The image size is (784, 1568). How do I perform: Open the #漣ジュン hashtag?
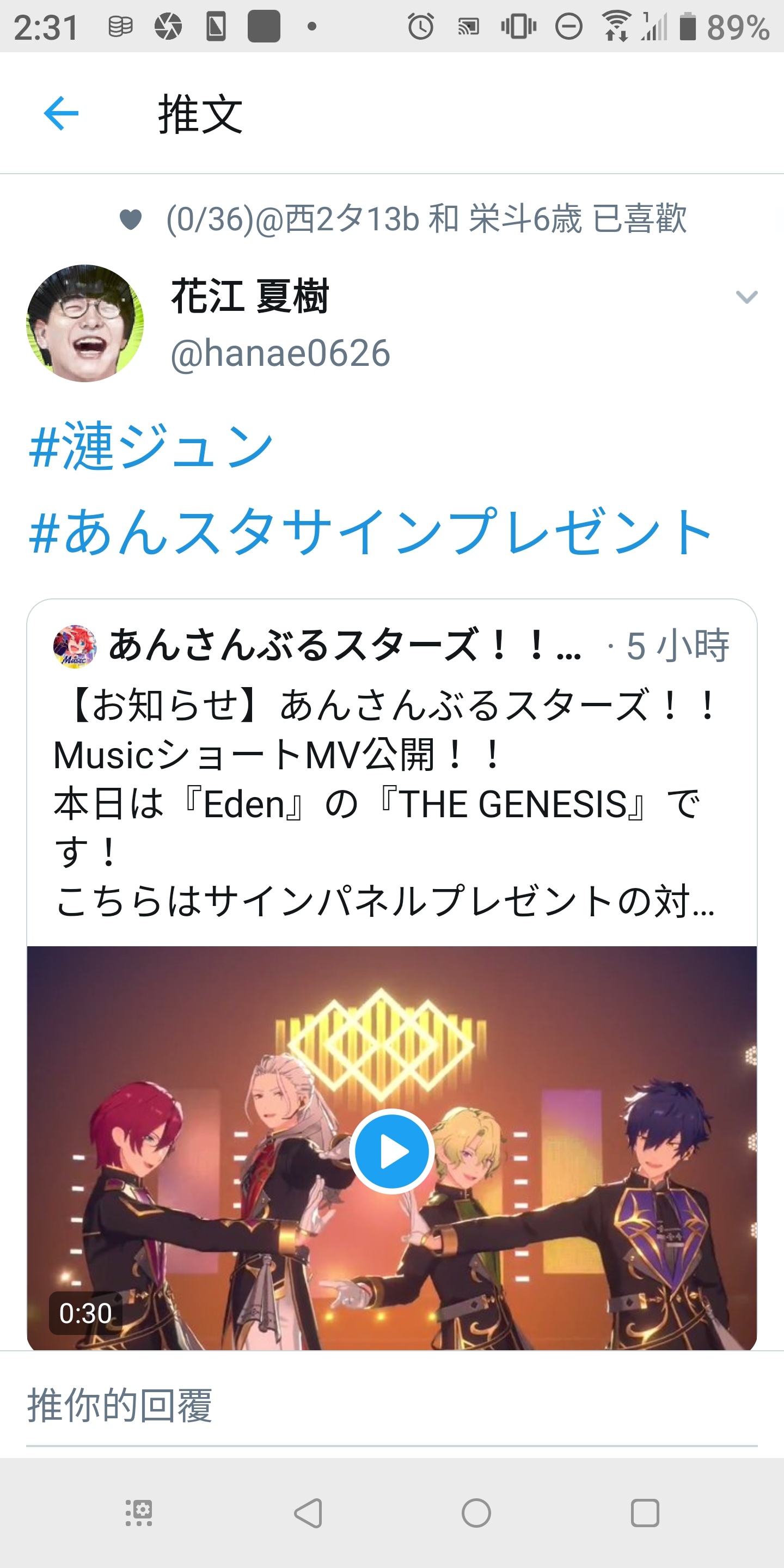coord(151,448)
